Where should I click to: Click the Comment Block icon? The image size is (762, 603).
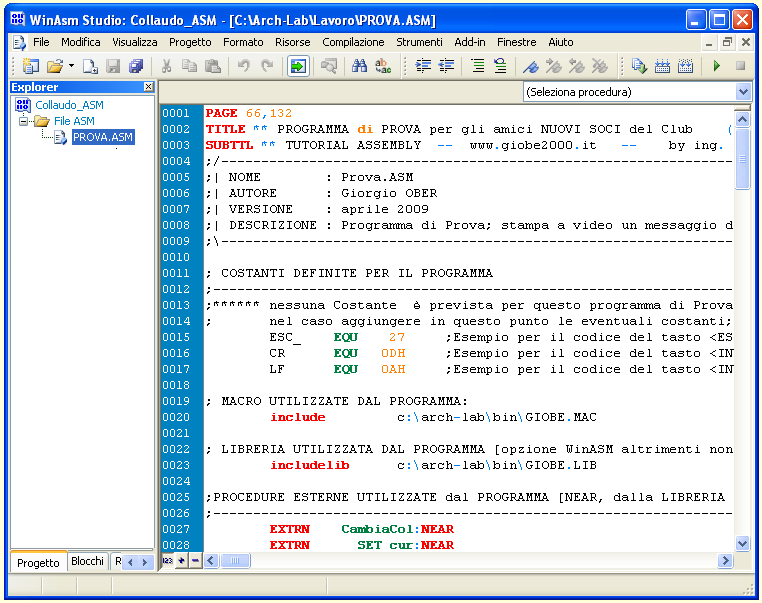(x=477, y=66)
